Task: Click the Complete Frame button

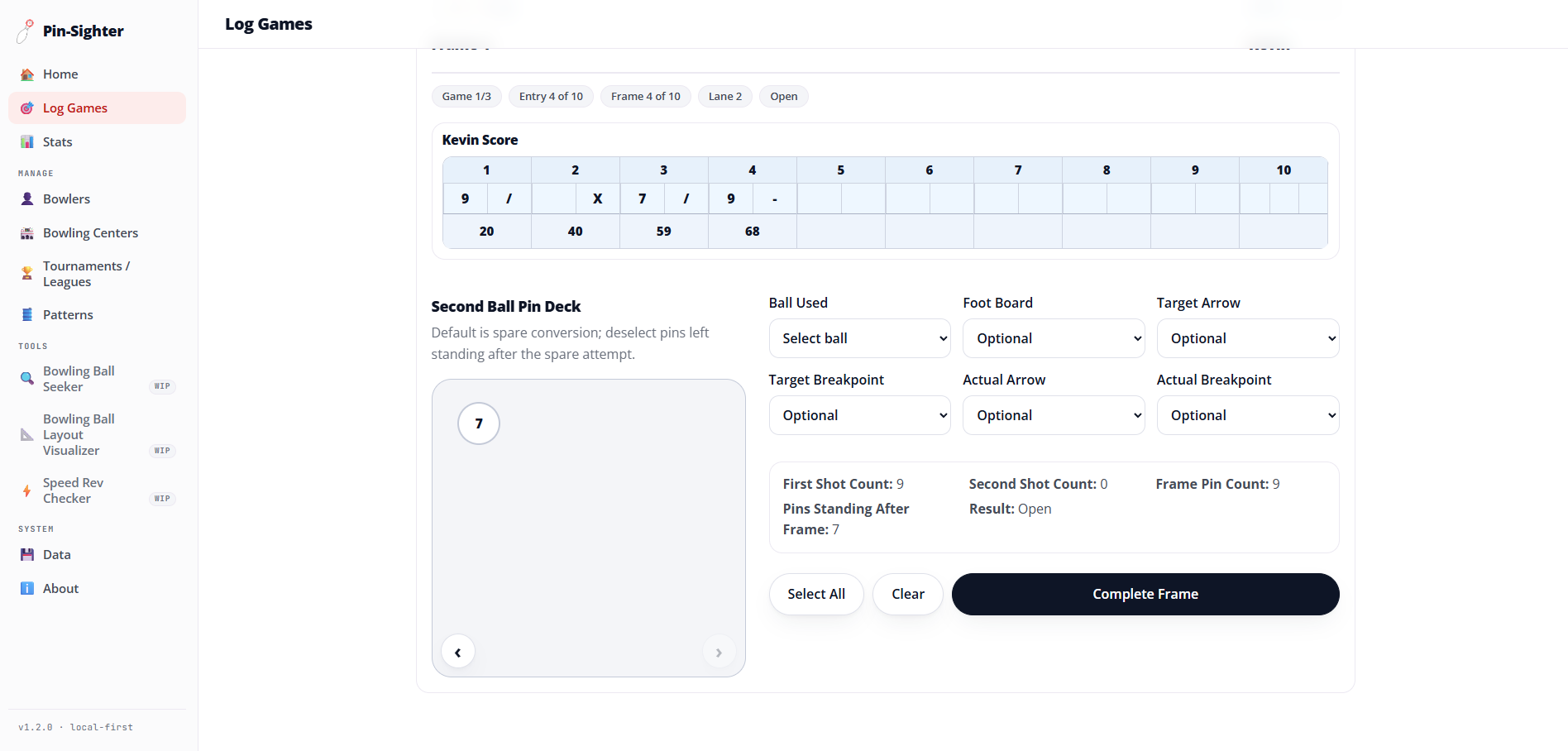Action: coord(1145,594)
